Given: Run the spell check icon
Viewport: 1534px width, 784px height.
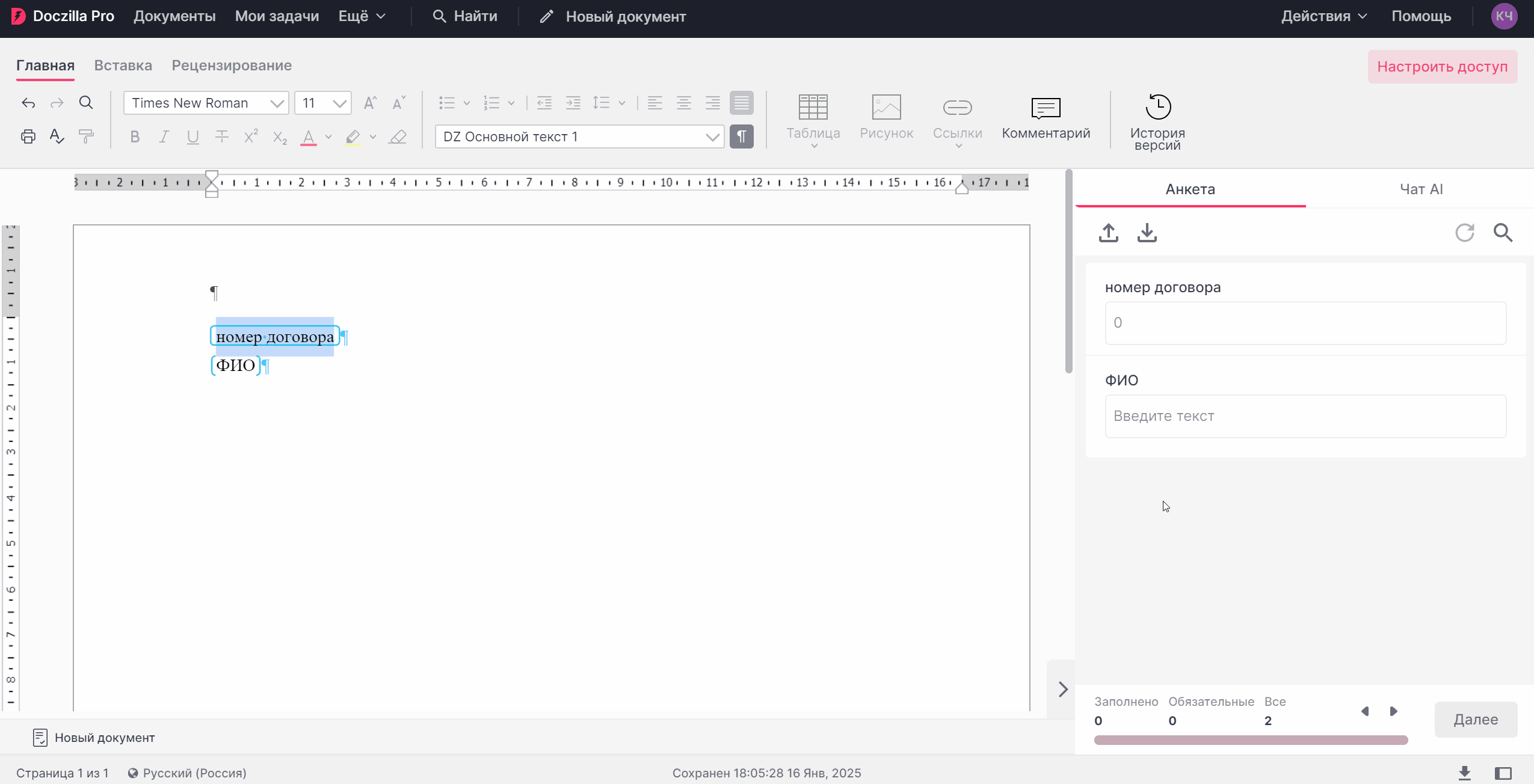Looking at the screenshot, I should (x=57, y=136).
